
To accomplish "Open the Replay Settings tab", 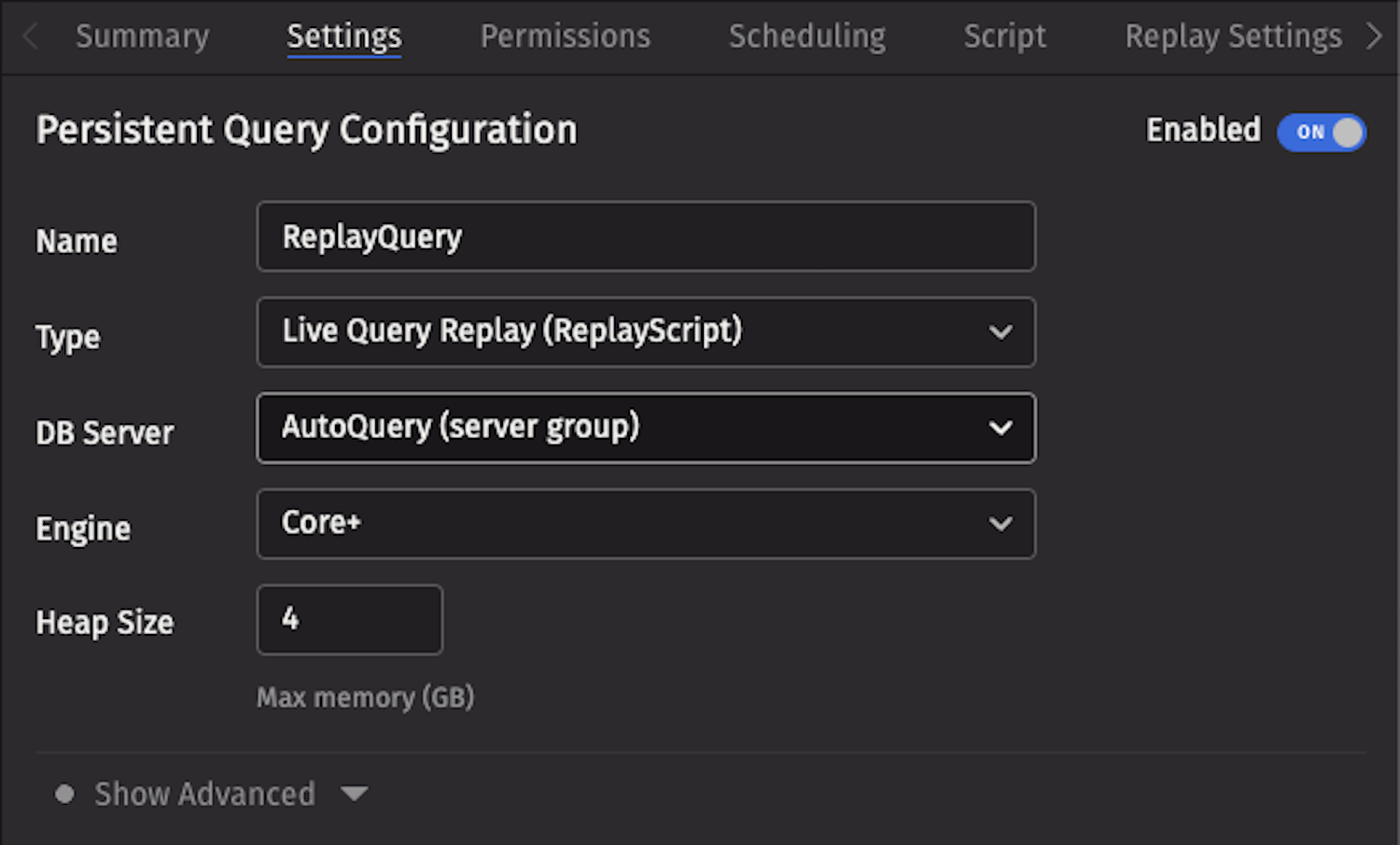I will [1232, 36].
